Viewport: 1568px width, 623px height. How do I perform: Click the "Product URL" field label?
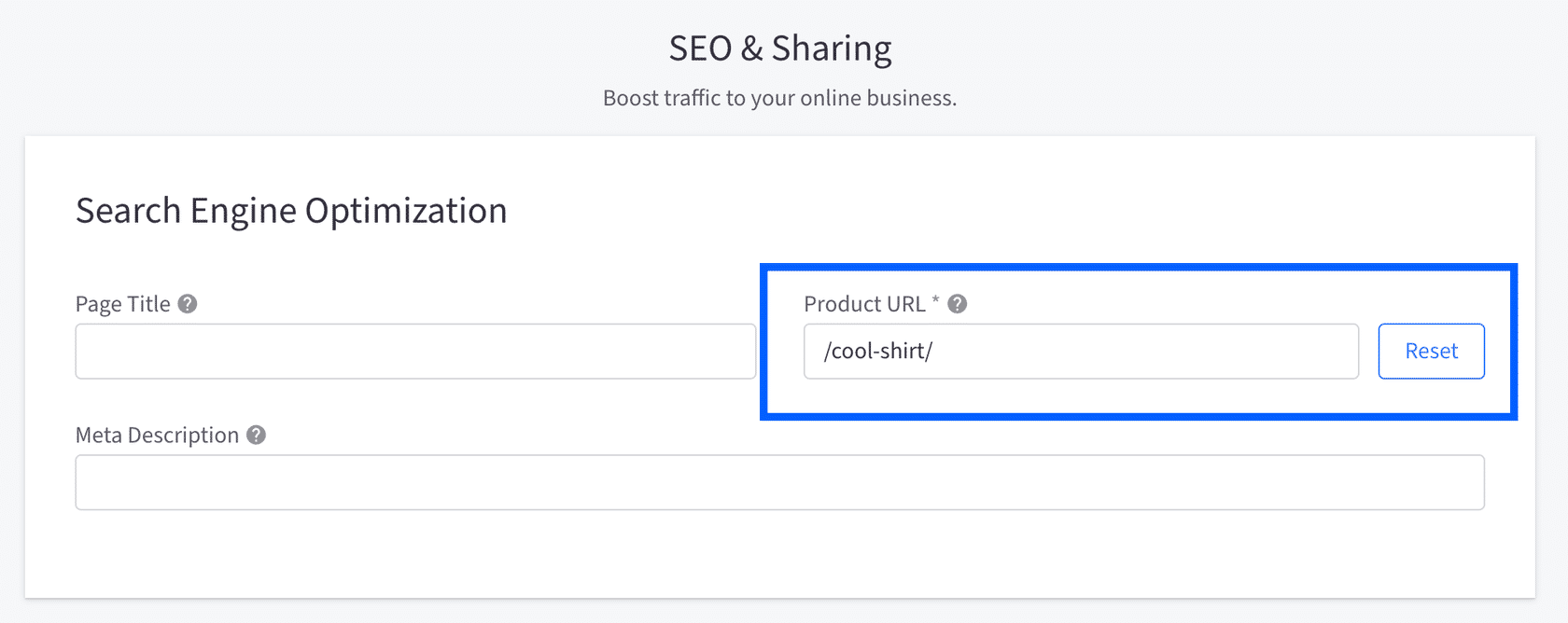click(x=864, y=304)
